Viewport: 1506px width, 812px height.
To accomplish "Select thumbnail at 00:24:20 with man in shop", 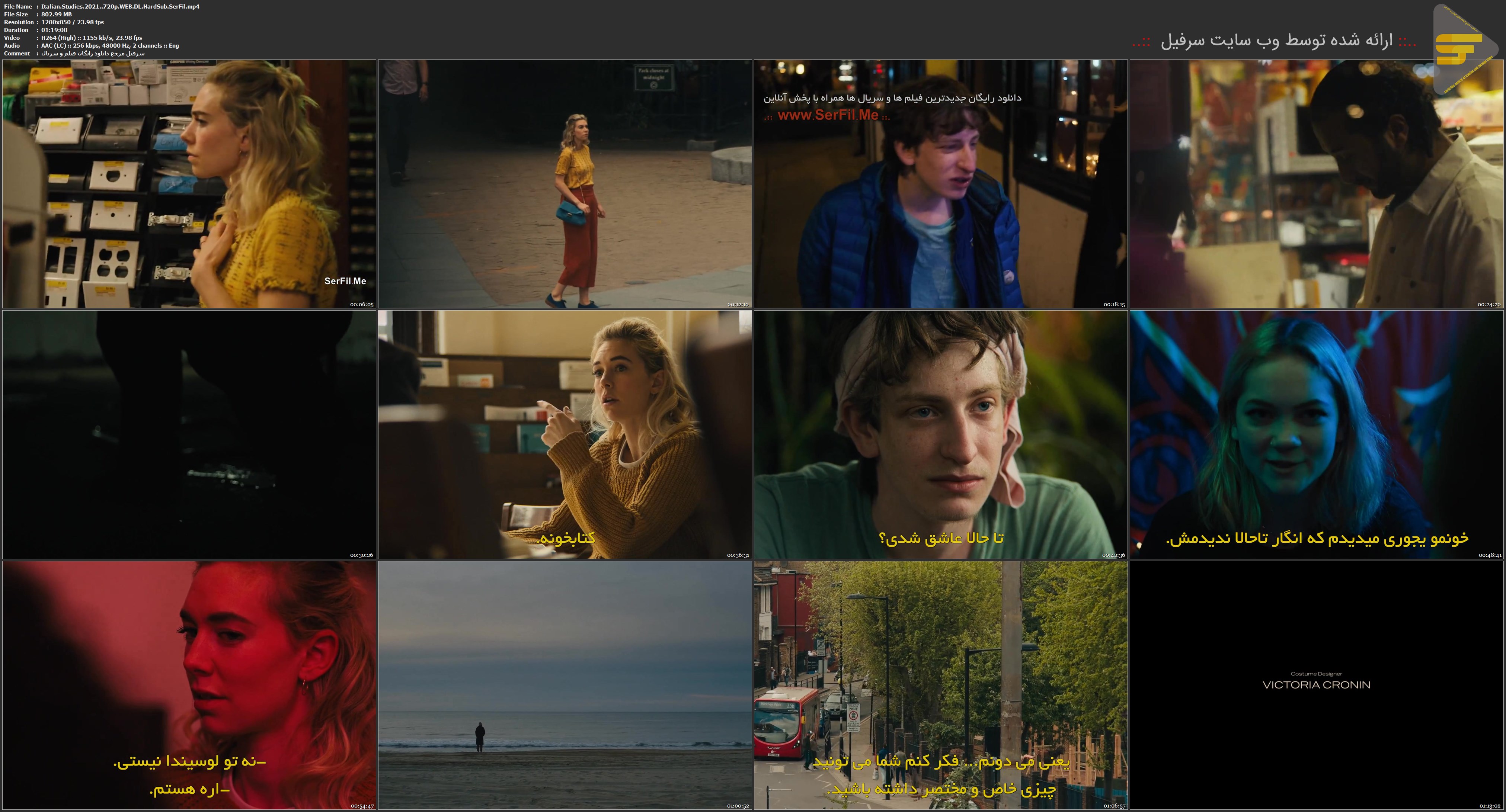I will coord(1317,184).
